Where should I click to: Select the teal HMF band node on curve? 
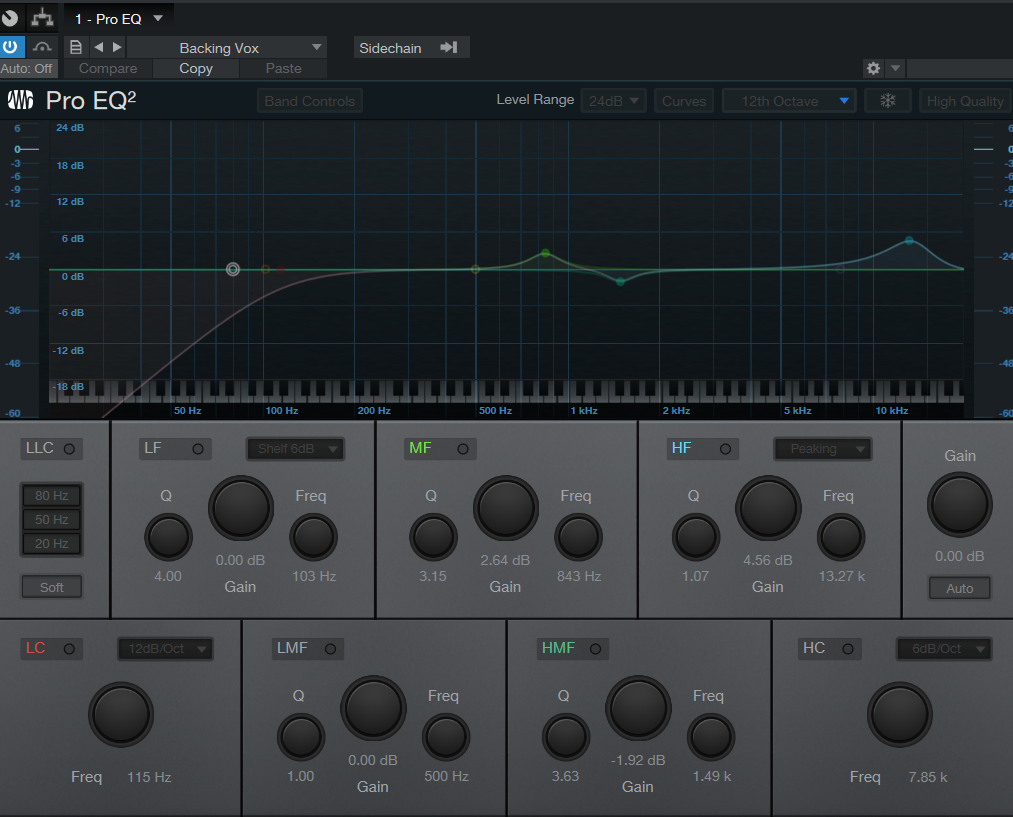(x=620, y=282)
